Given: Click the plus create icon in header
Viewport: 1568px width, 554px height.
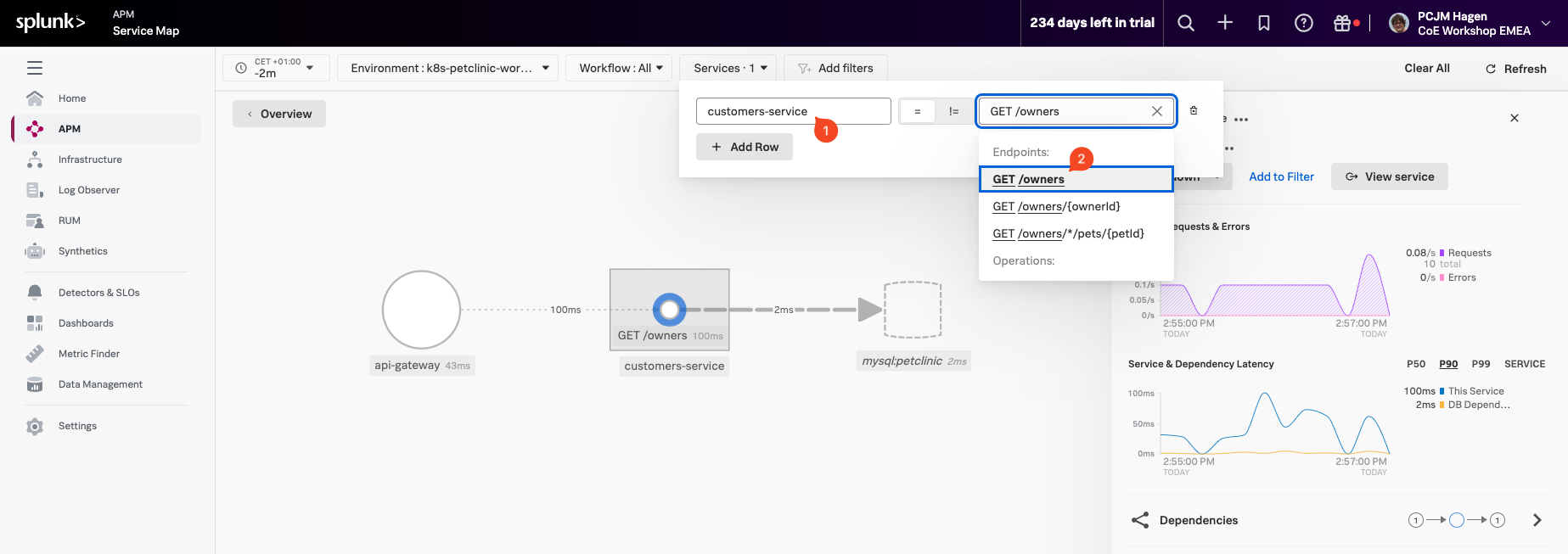Looking at the screenshot, I should (1225, 23).
